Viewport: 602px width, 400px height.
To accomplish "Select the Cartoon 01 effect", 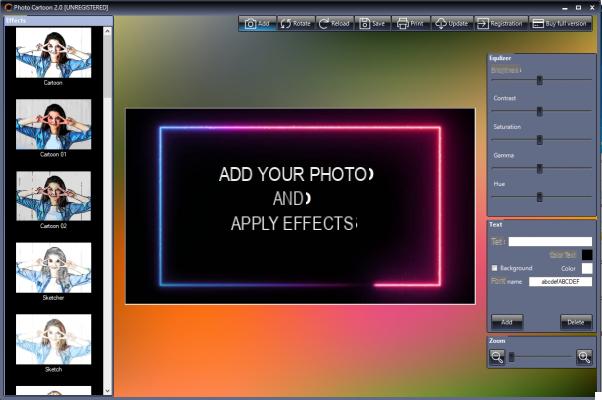I will pos(53,124).
